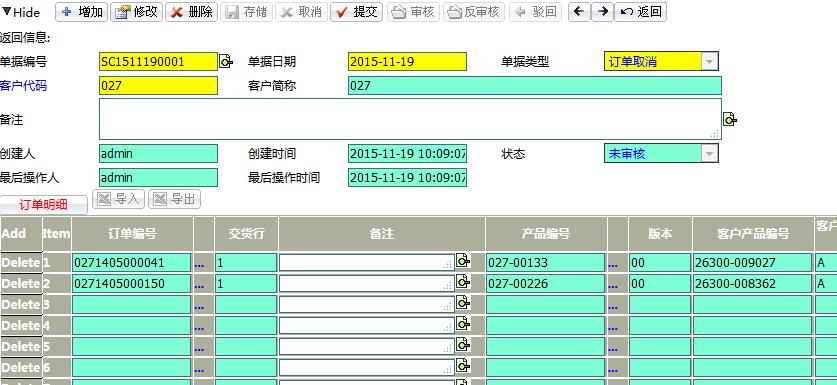Open 备注 editor icon in row 1
The height and width of the screenshot is (385, 837).
click(463, 261)
